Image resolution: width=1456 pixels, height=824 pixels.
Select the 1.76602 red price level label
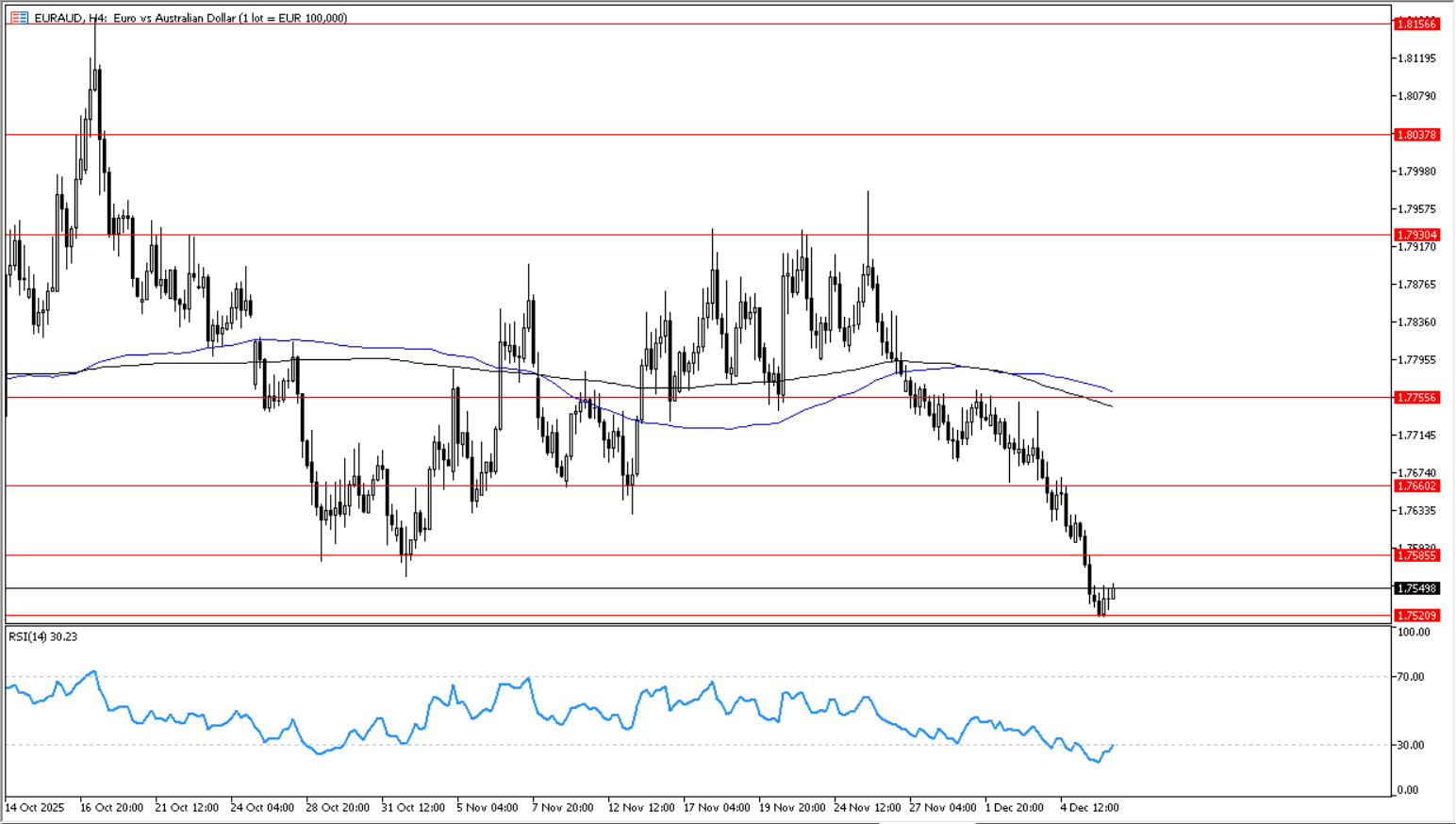(1416, 486)
